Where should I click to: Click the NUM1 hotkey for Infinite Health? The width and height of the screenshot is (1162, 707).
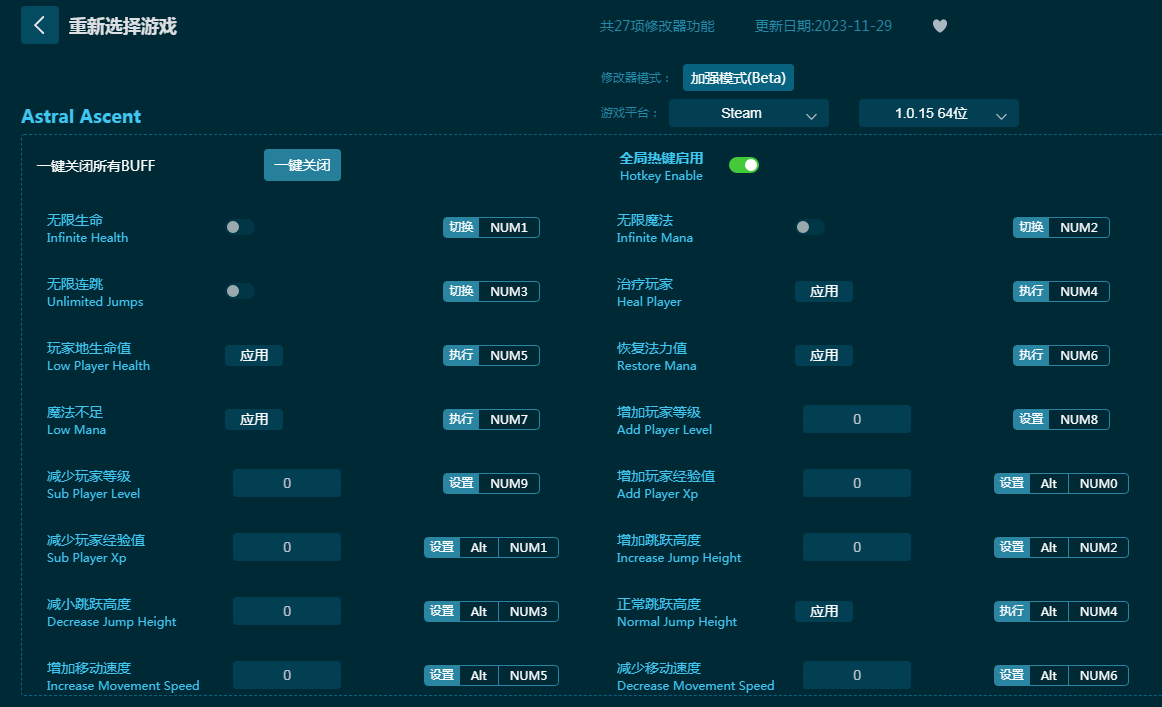tap(509, 227)
